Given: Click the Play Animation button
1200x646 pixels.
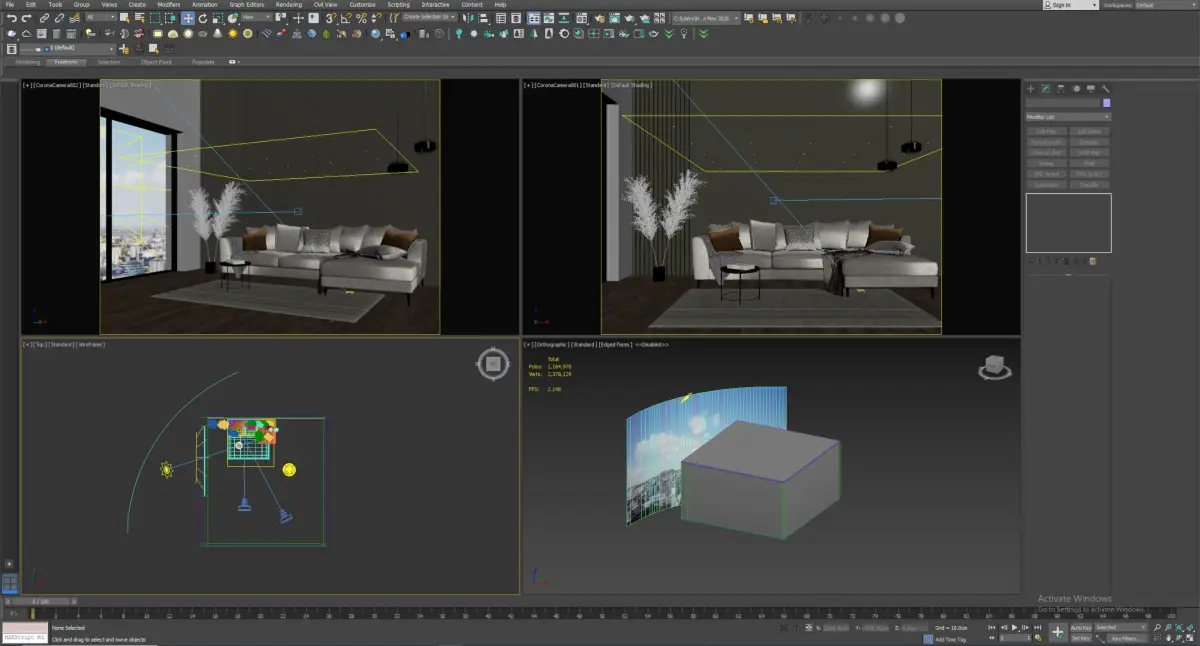Looking at the screenshot, I should point(1014,627).
